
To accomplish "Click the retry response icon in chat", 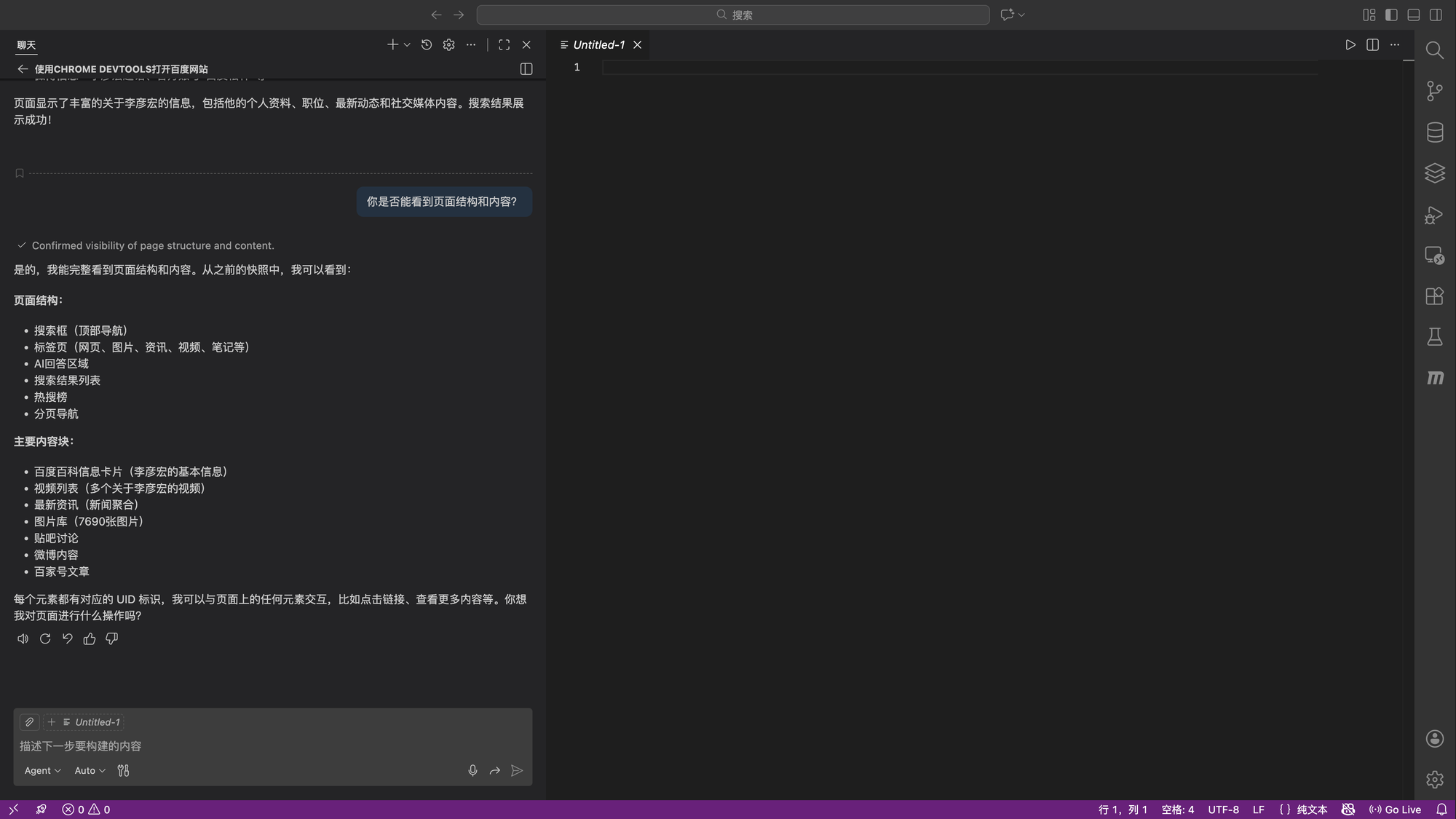I will (x=45, y=638).
